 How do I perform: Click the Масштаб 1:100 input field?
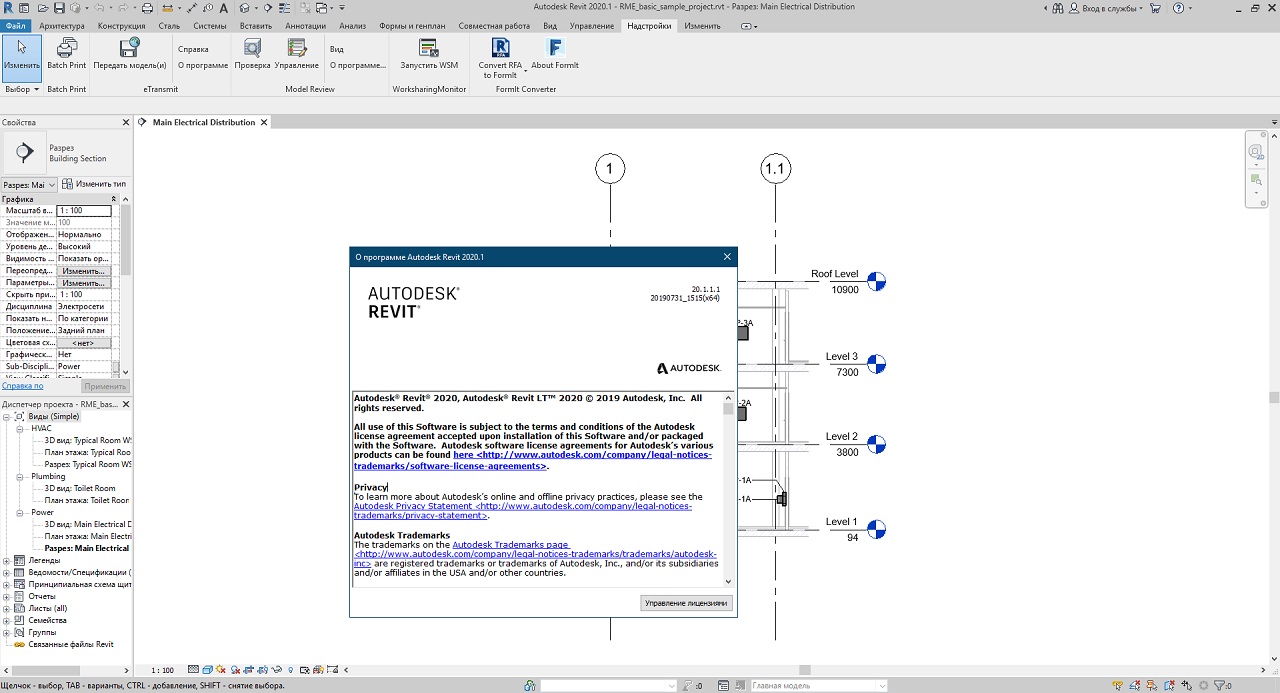(x=84, y=211)
